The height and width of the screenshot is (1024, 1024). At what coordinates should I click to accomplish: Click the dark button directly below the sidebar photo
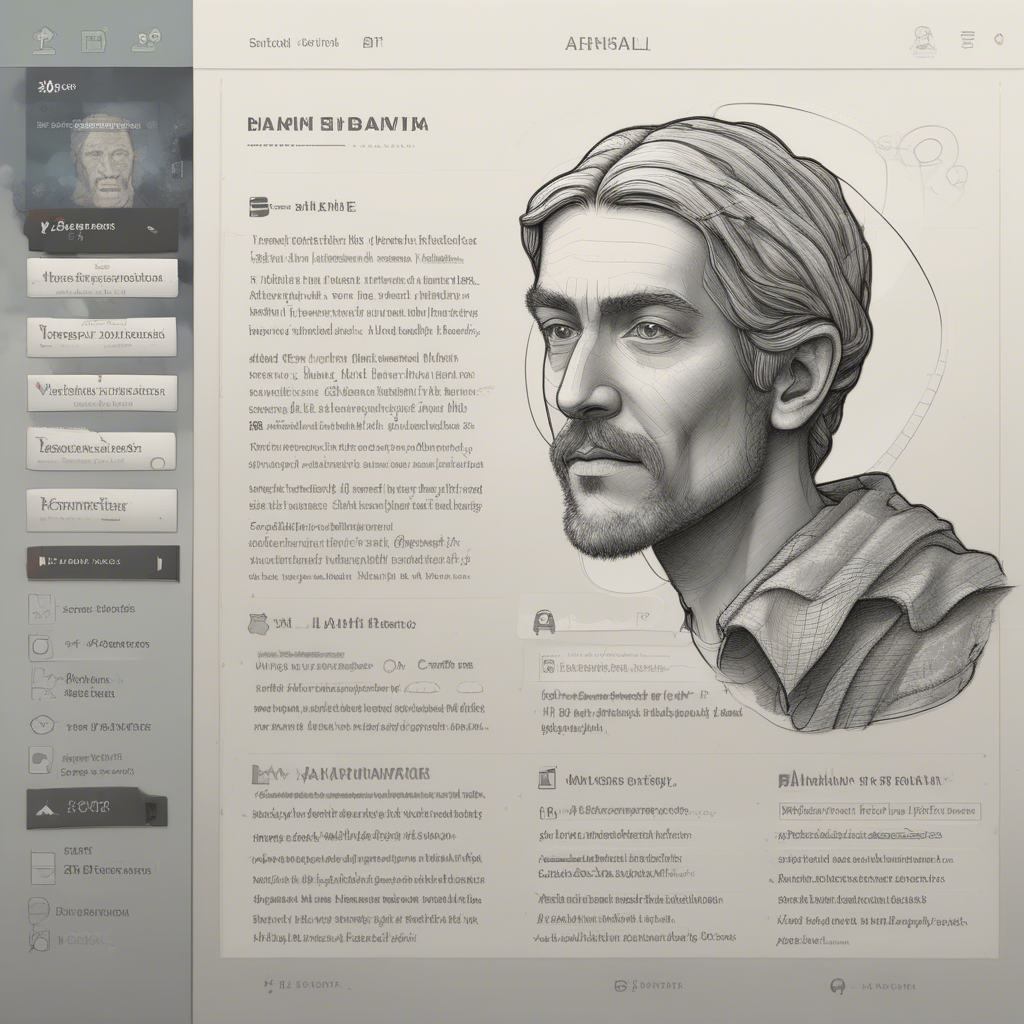click(x=103, y=231)
